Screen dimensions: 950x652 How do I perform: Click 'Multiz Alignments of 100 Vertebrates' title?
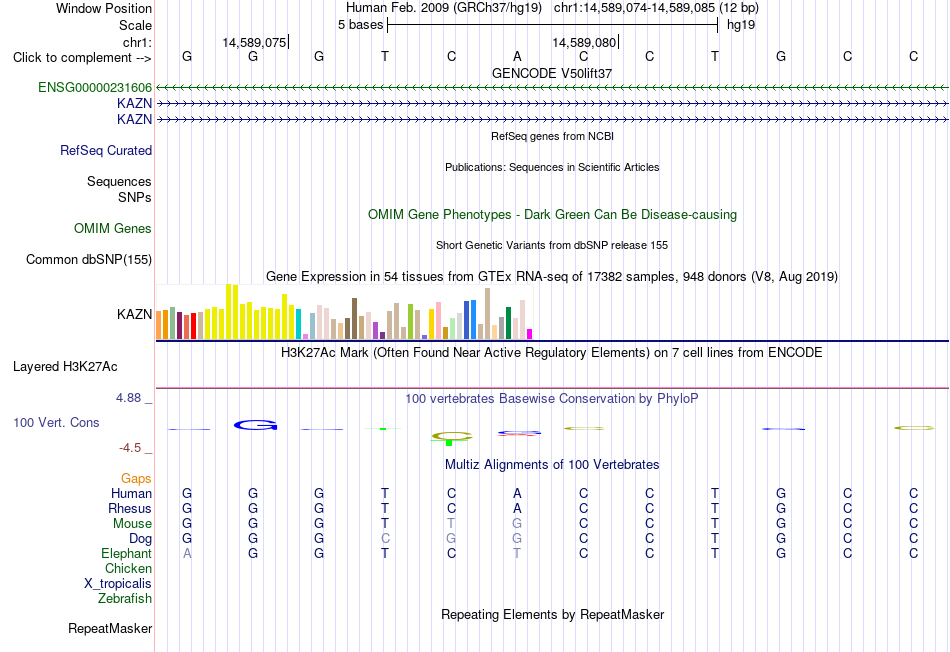pos(552,465)
